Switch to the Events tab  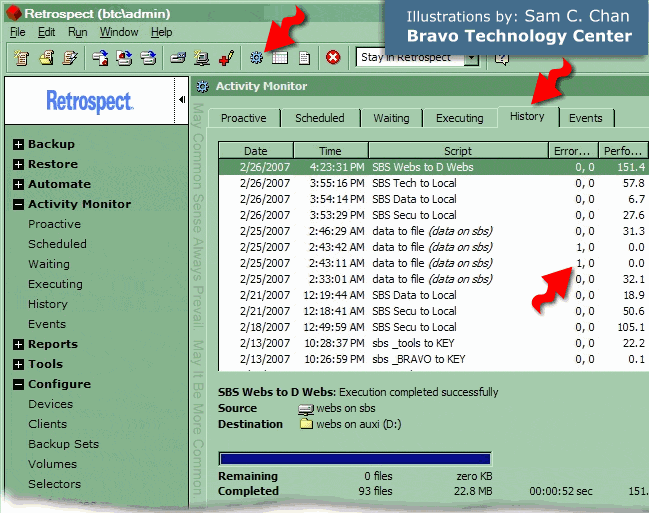coord(585,118)
